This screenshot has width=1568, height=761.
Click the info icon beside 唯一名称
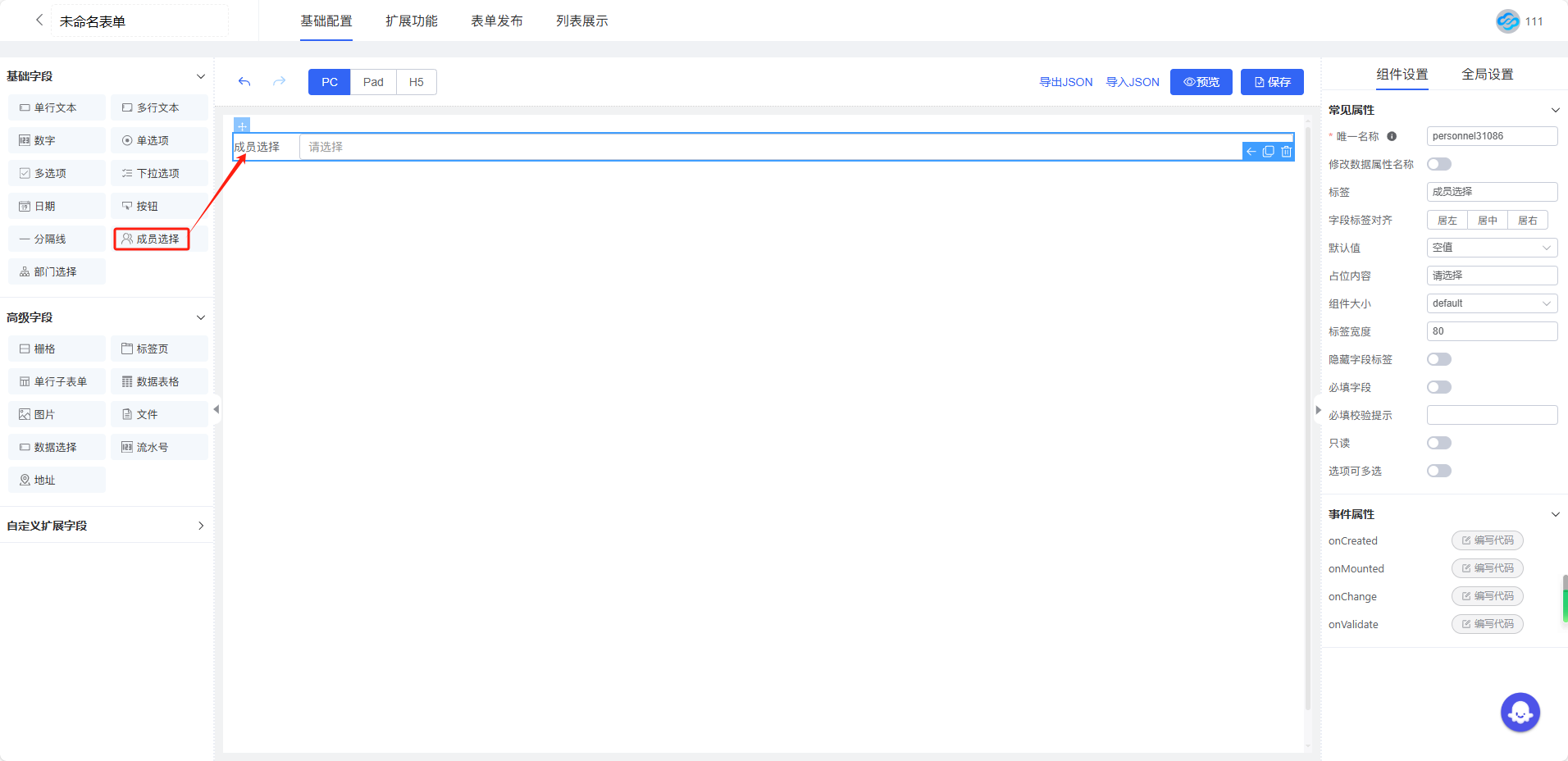tap(1392, 137)
